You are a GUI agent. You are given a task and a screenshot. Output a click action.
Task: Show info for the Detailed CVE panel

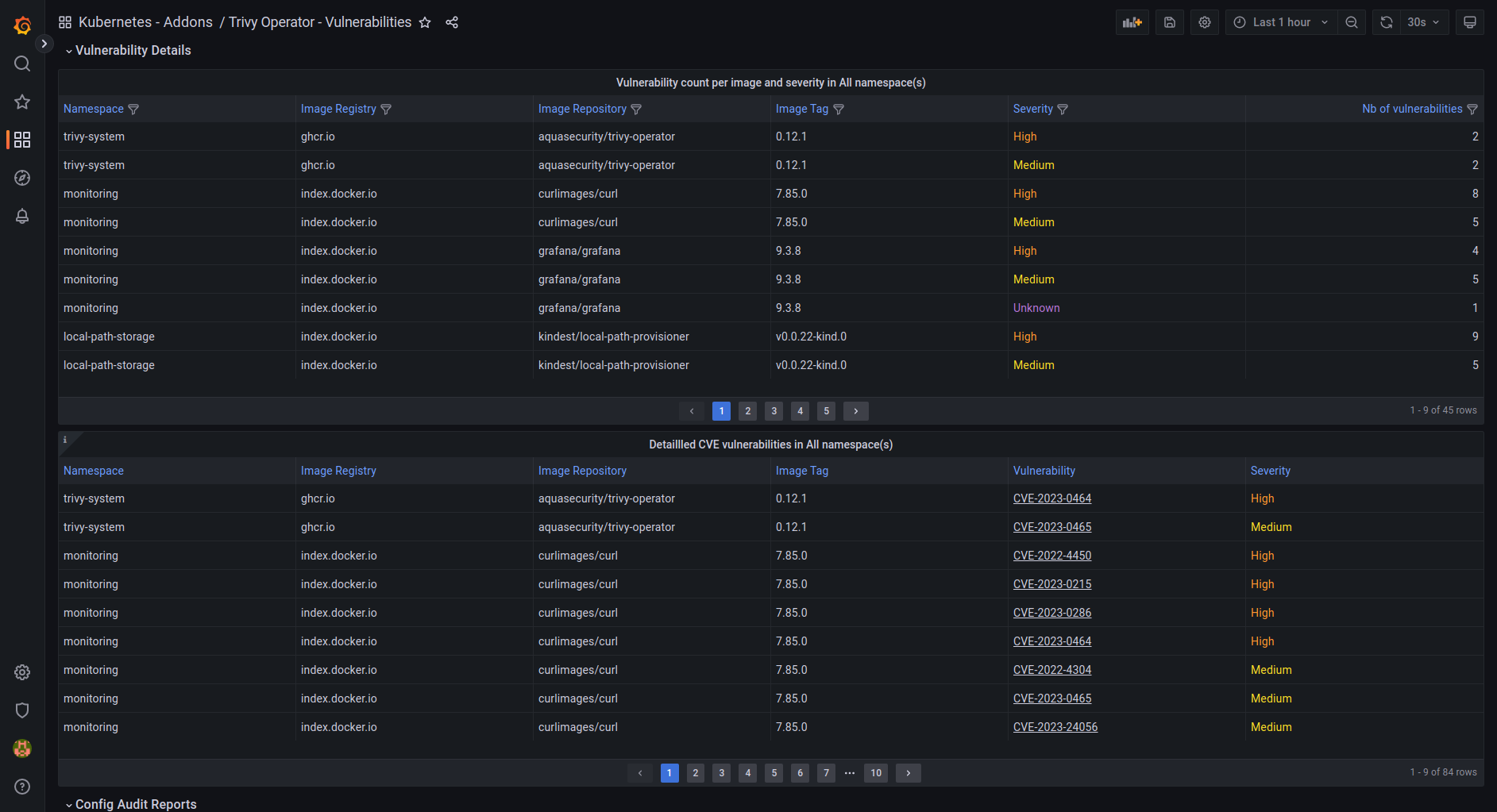coord(65,440)
